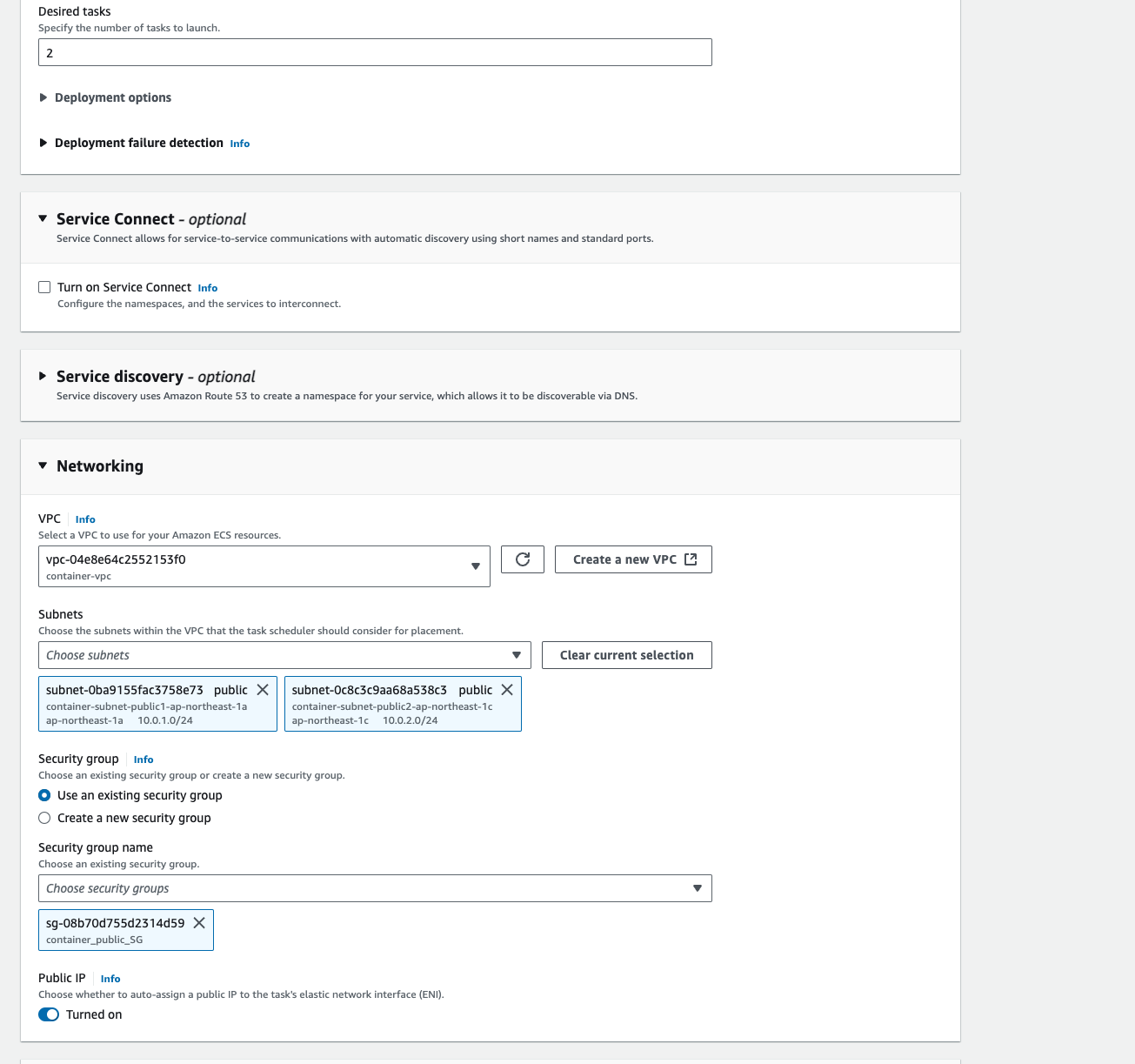1135x1064 pixels.
Task: Click the refresh VPC list icon button
Action: point(523,559)
